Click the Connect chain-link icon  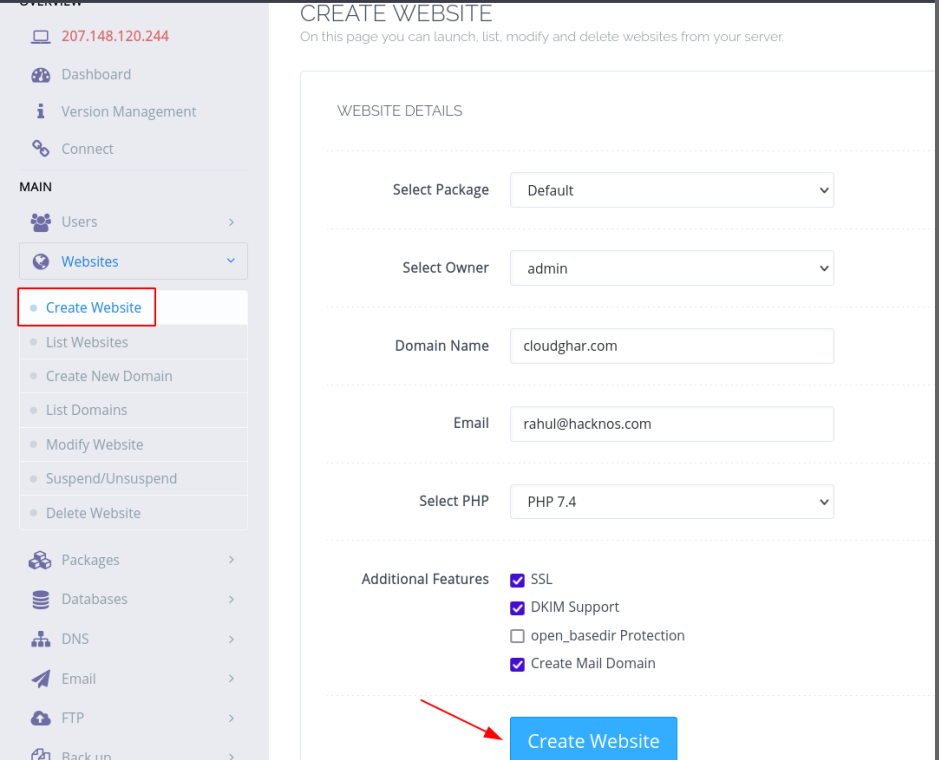41,149
